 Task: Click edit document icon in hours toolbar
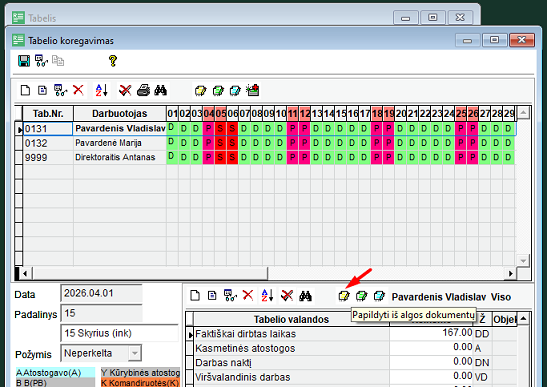212,296
